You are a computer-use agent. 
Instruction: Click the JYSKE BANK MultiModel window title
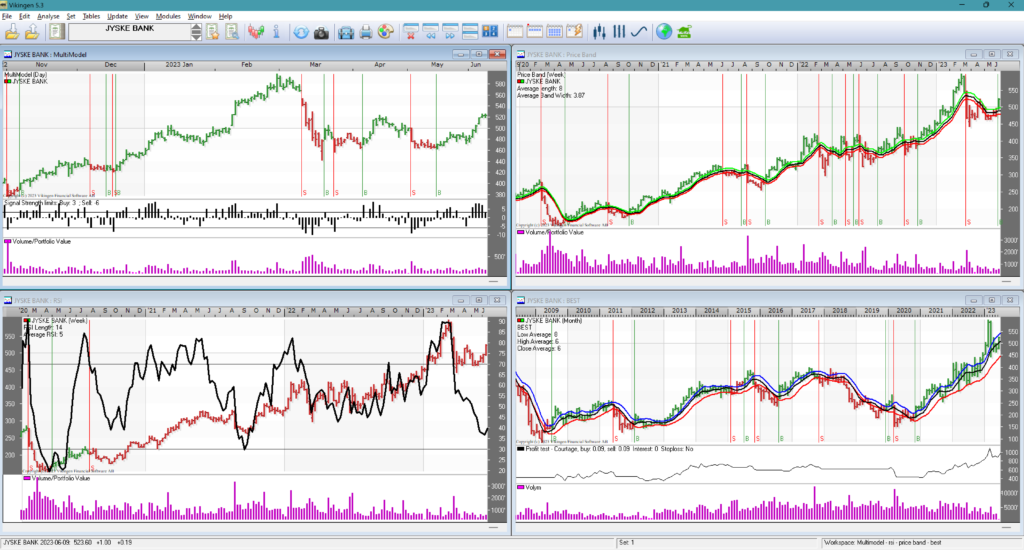pos(50,54)
